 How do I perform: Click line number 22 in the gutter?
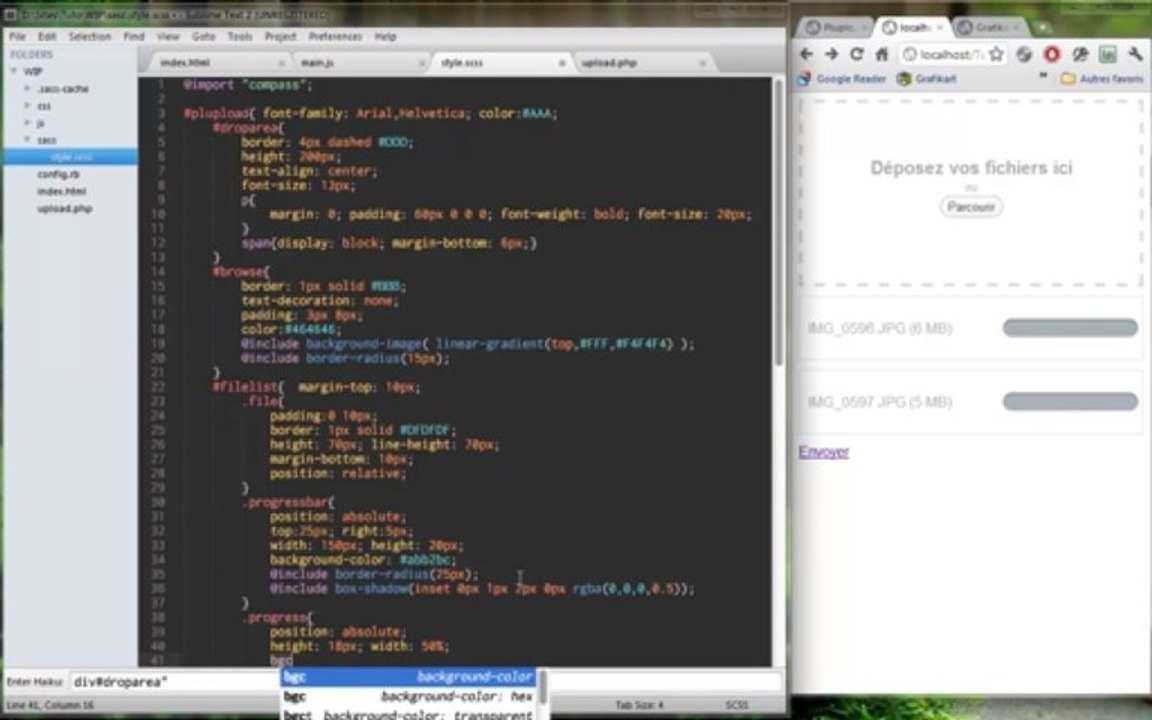[159, 386]
